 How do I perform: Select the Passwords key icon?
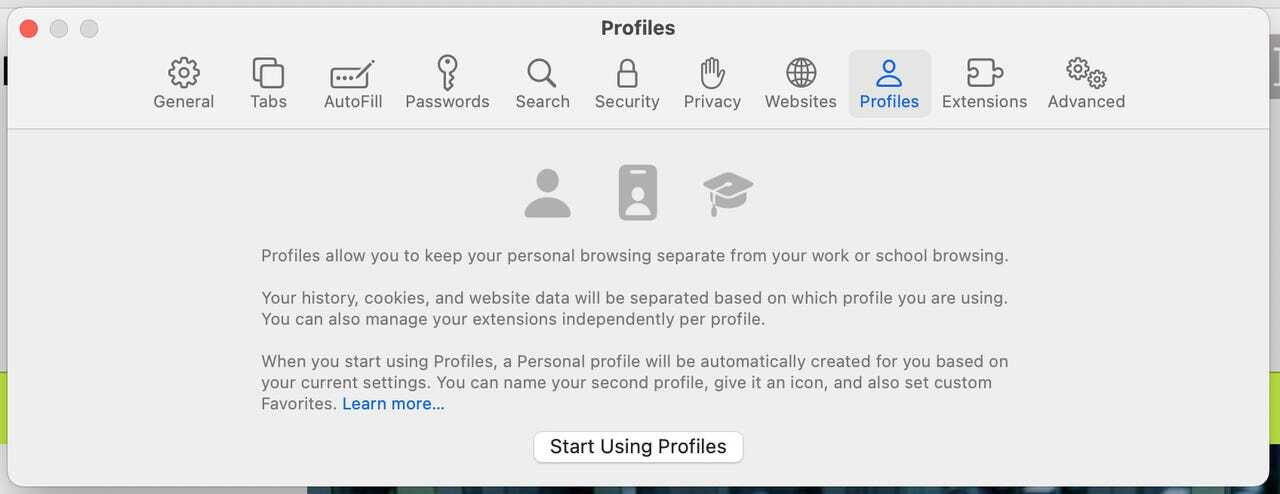(447, 83)
